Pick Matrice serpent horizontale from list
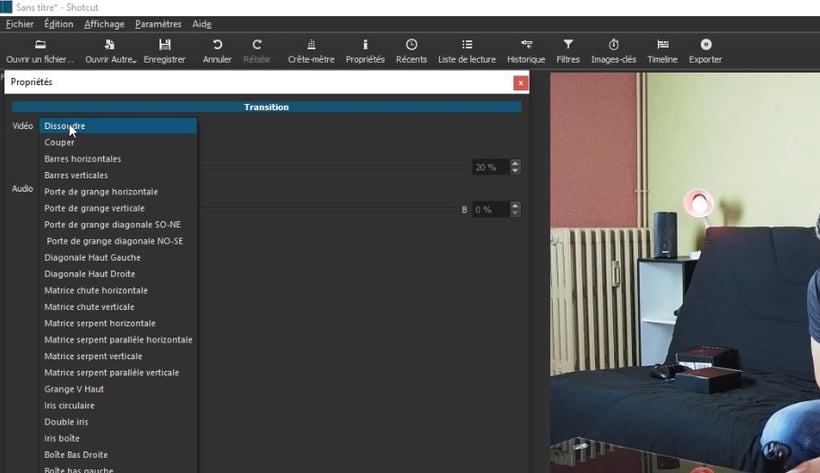This screenshot has width=820, height=473. (100, 324)
